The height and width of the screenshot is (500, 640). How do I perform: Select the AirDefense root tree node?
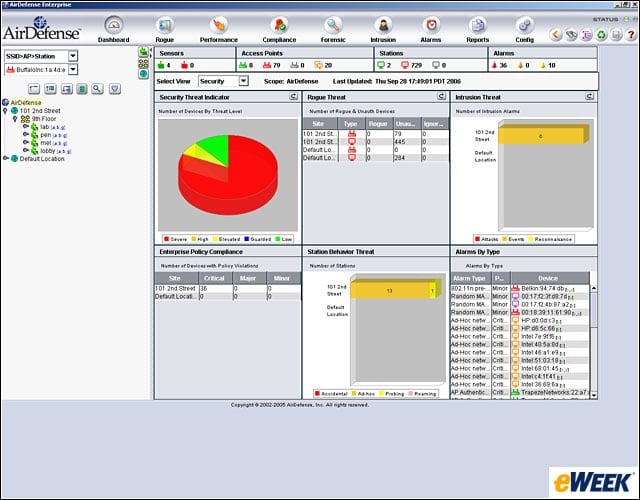(x=26, y=102)
